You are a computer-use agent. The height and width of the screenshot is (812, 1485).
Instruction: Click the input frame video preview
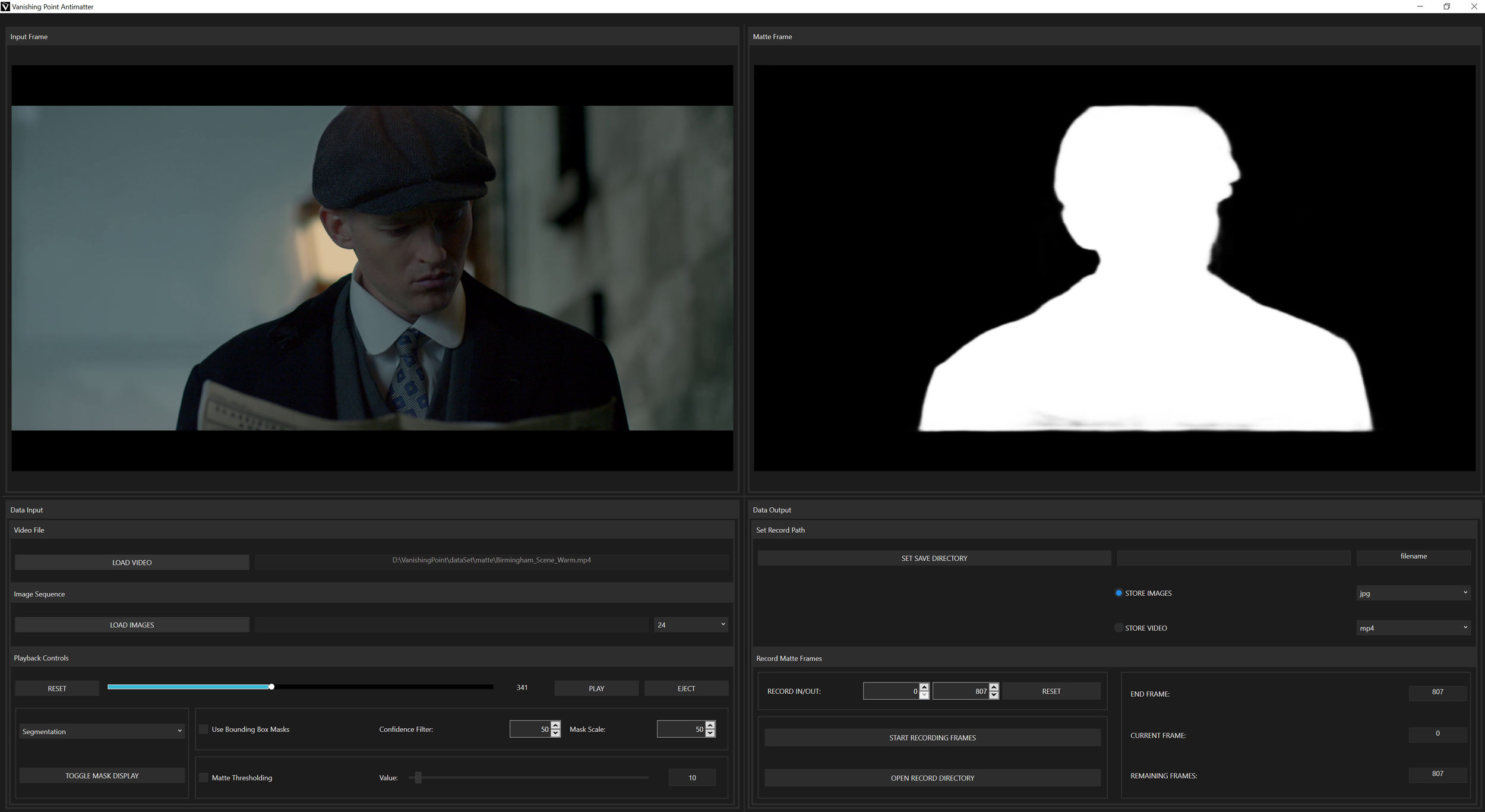click(372, 268)
